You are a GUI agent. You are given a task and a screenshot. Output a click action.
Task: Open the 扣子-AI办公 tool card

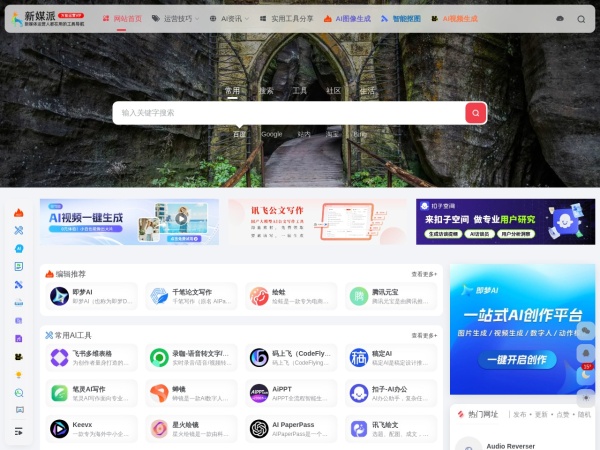tap(391, 393)
